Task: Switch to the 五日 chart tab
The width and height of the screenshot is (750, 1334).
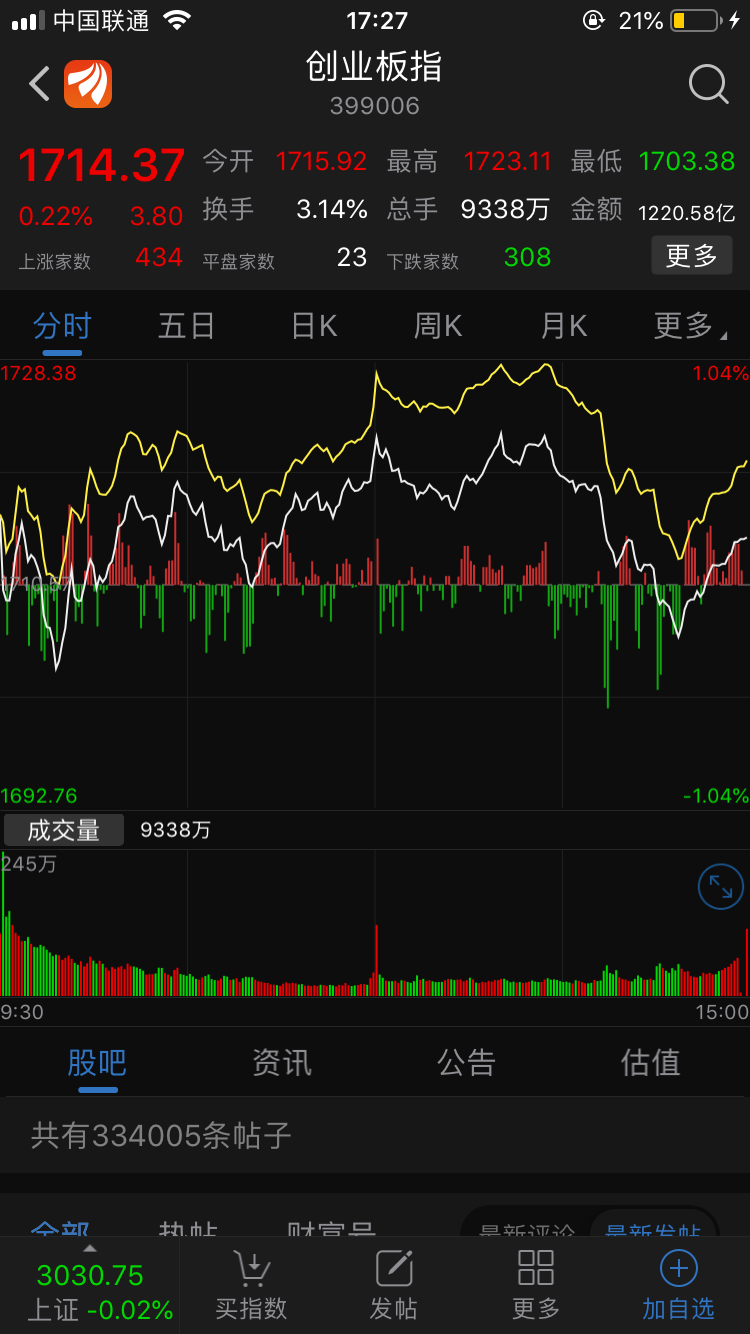Action: [x=187, y=326]
